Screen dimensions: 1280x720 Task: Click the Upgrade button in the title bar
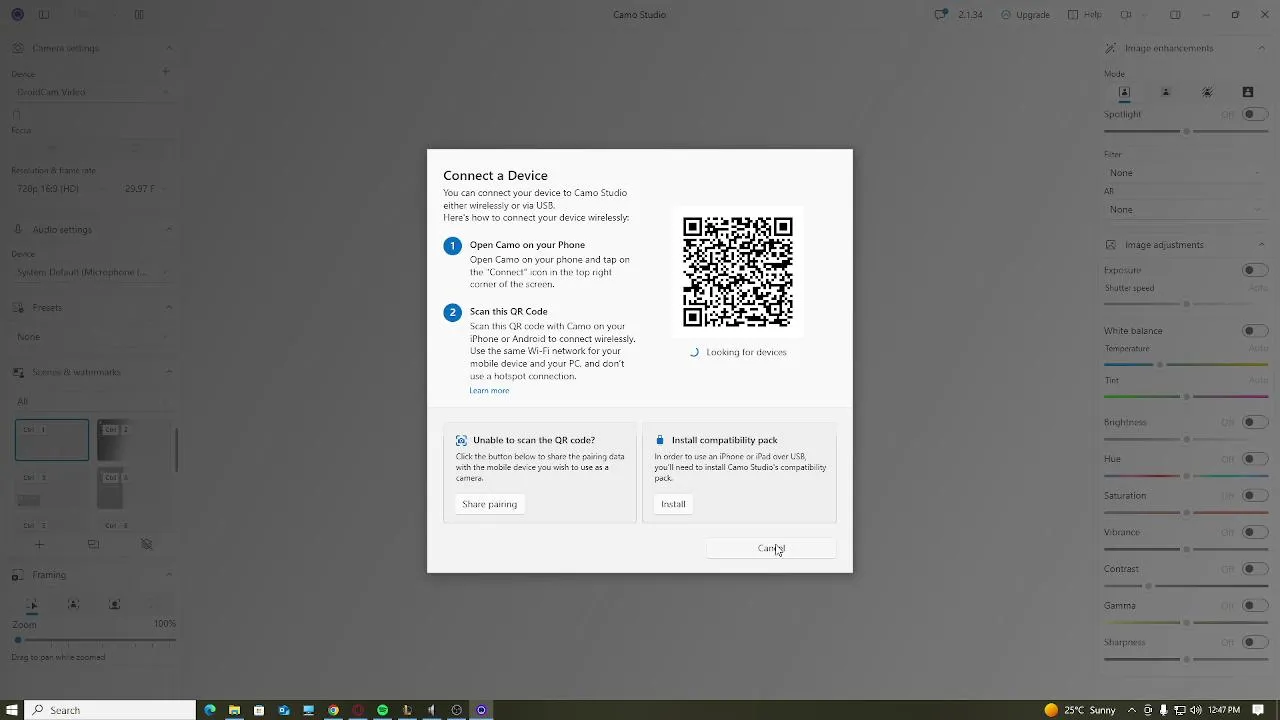1026,14
